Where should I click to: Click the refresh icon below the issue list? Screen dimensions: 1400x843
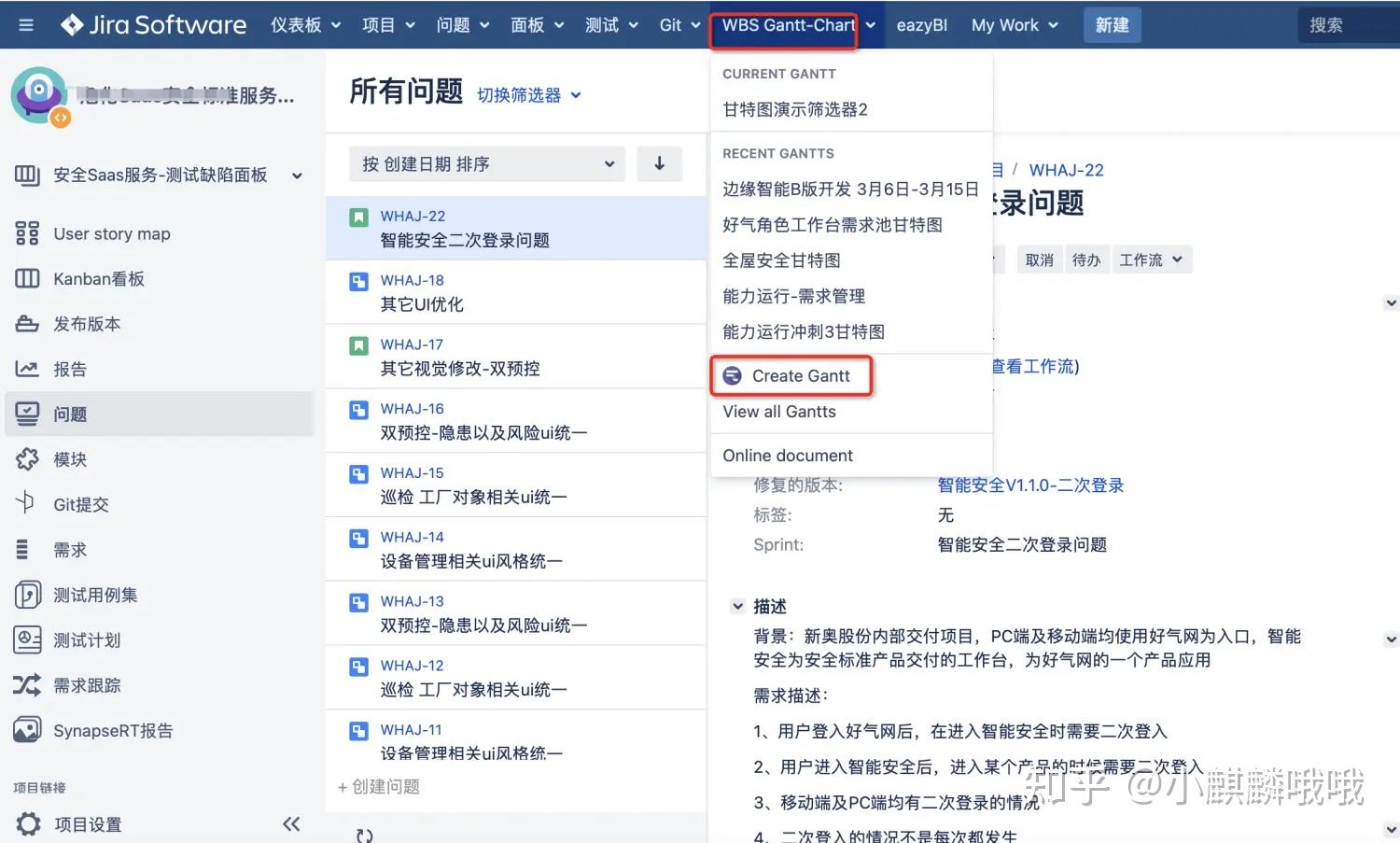(365, 836)
